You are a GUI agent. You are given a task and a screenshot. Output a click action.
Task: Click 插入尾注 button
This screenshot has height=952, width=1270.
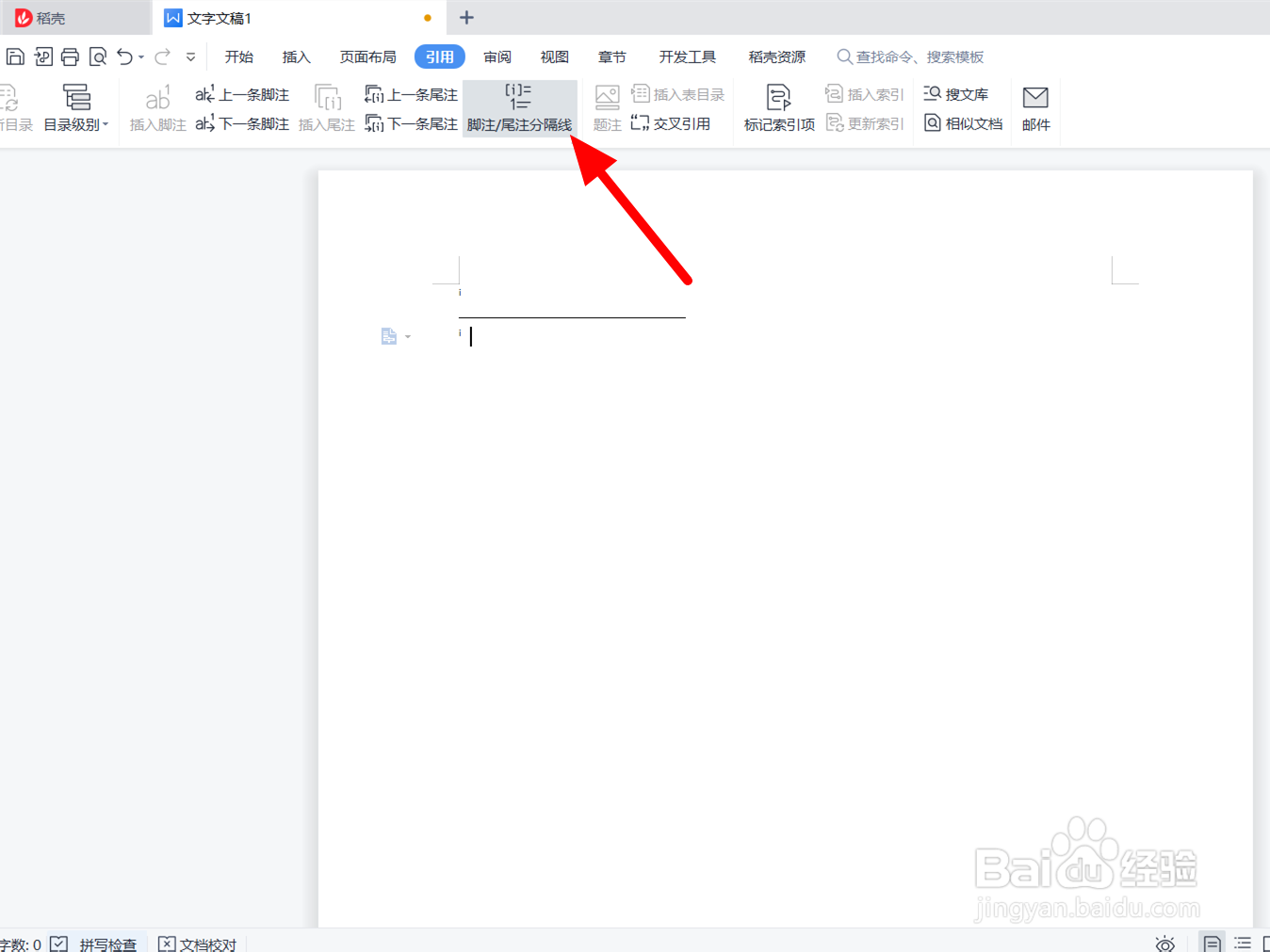pyautogui.click(x=327, y=107)
